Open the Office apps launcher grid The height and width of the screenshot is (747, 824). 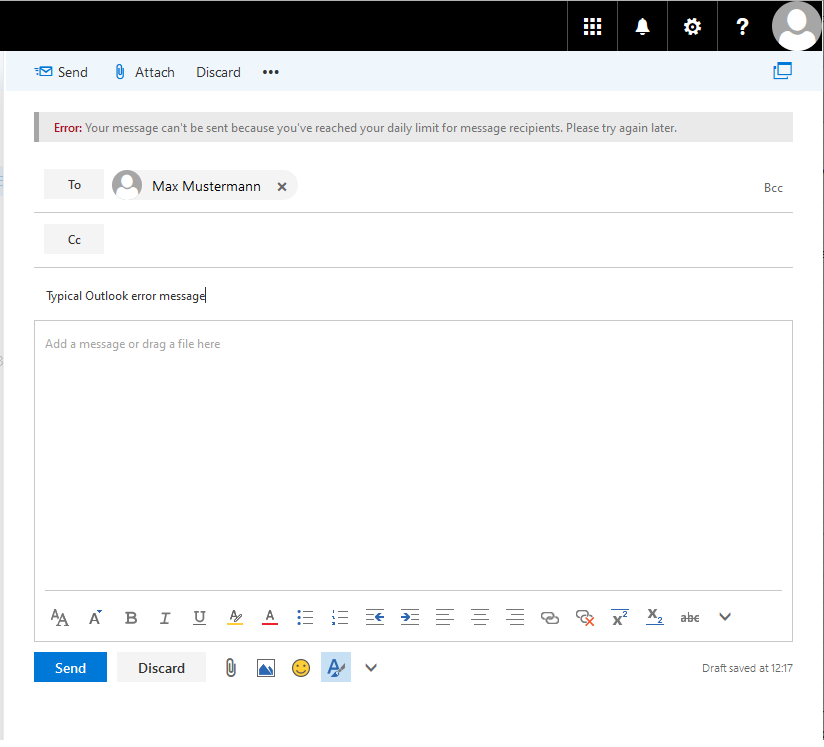pyautogui.click(x=592, y=26)
